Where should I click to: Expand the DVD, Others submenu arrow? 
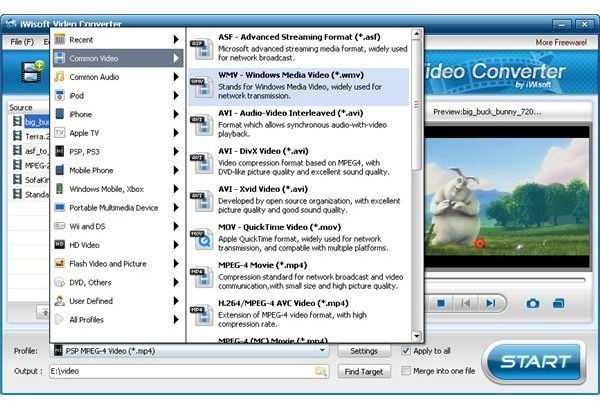click(176, 282)
